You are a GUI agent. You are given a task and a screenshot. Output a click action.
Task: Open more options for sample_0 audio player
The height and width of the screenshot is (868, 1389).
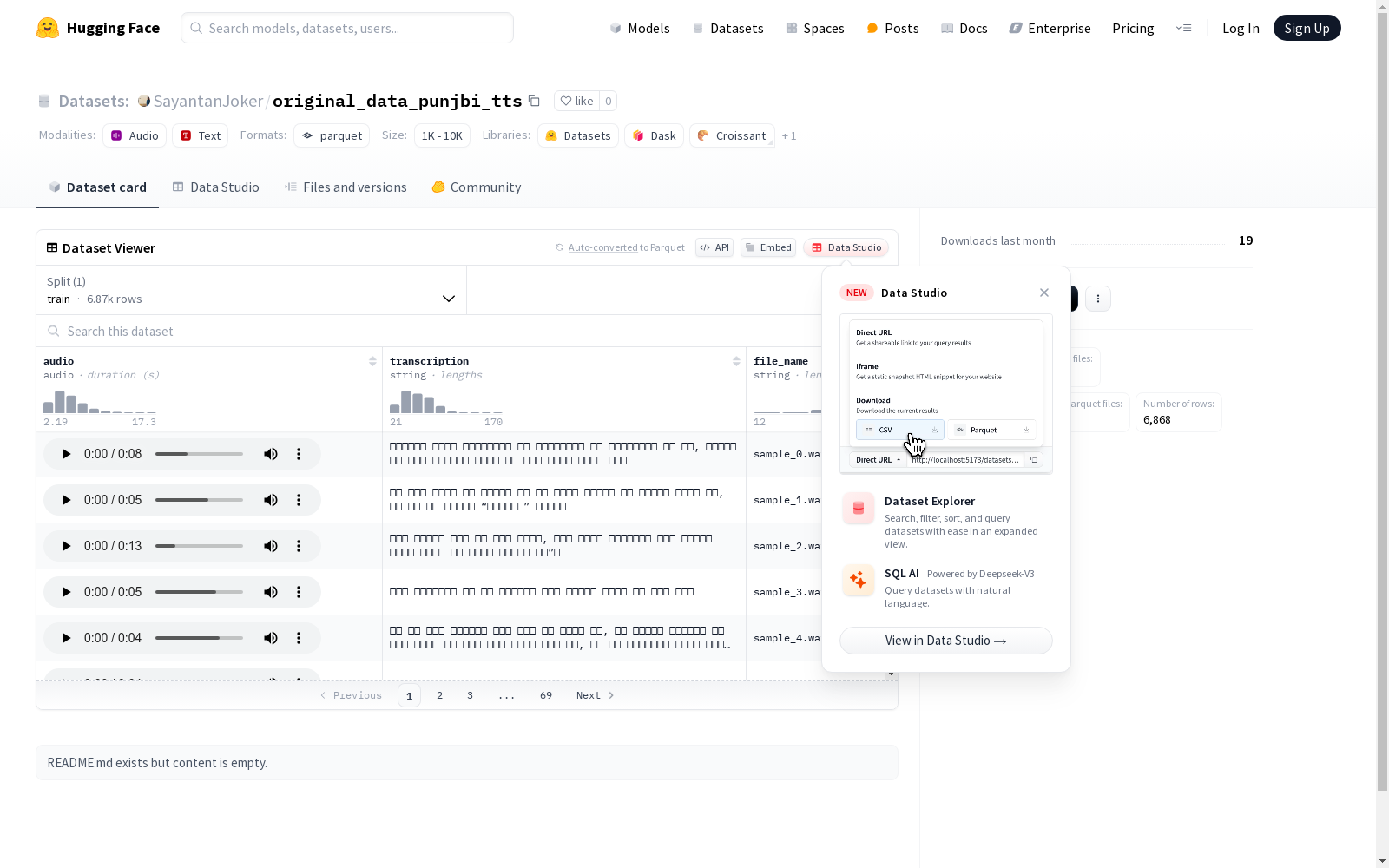tap(299, 454)
